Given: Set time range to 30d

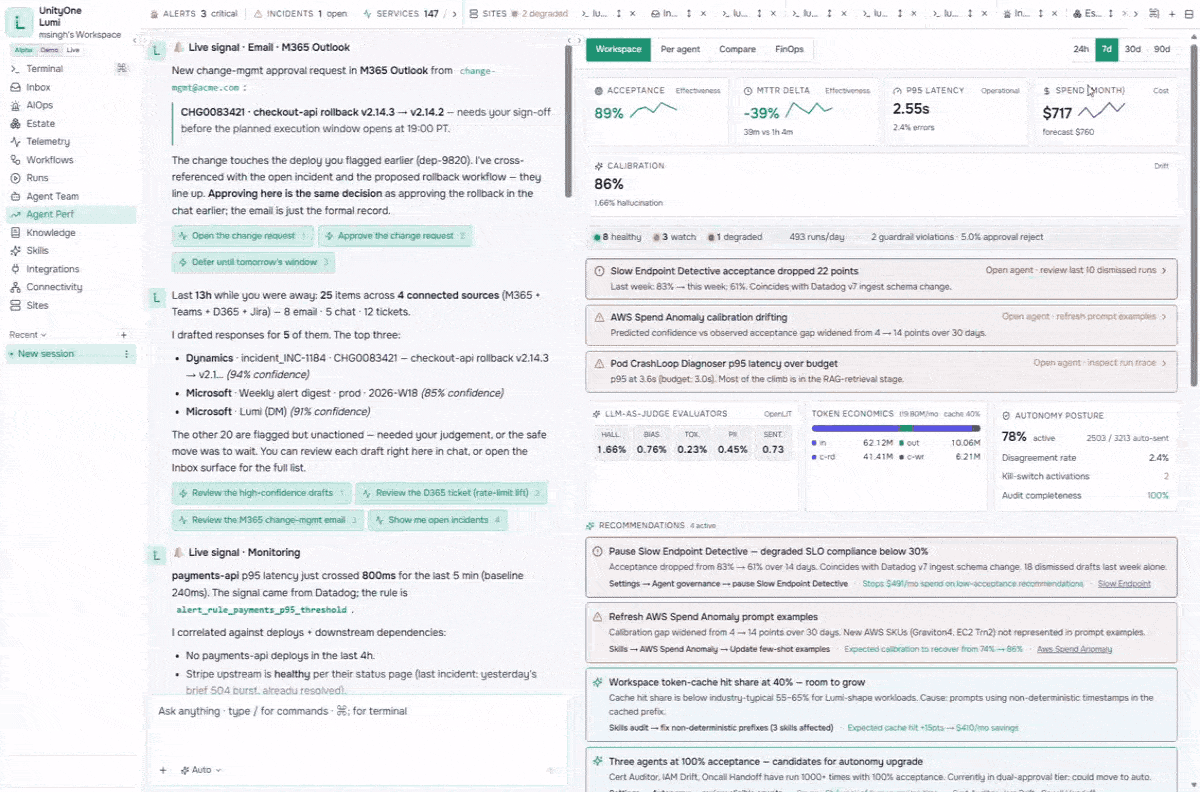Looking at the screenshot, I should (x=1132, y=49).
